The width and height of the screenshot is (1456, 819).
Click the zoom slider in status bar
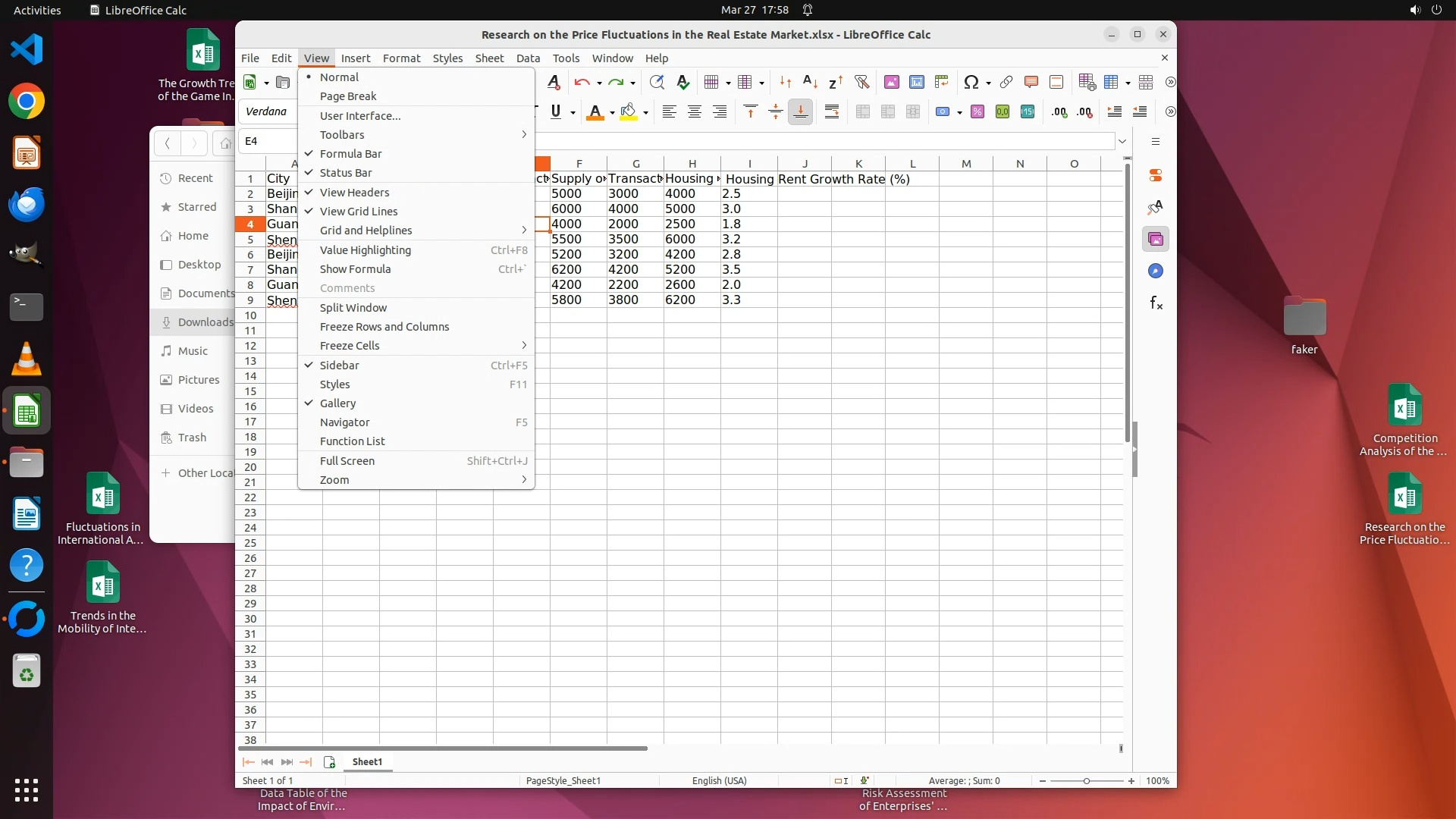click(x=1087, y=781)
